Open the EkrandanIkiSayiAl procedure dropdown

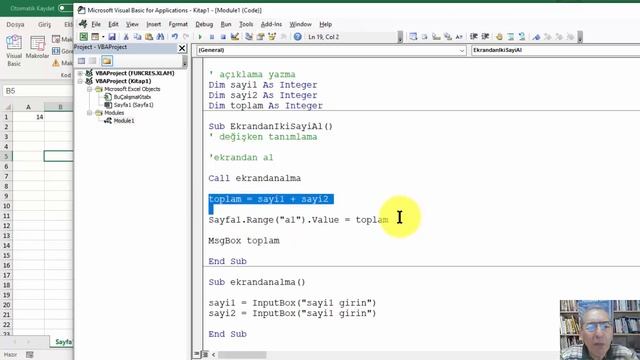(x=556, y=50)
